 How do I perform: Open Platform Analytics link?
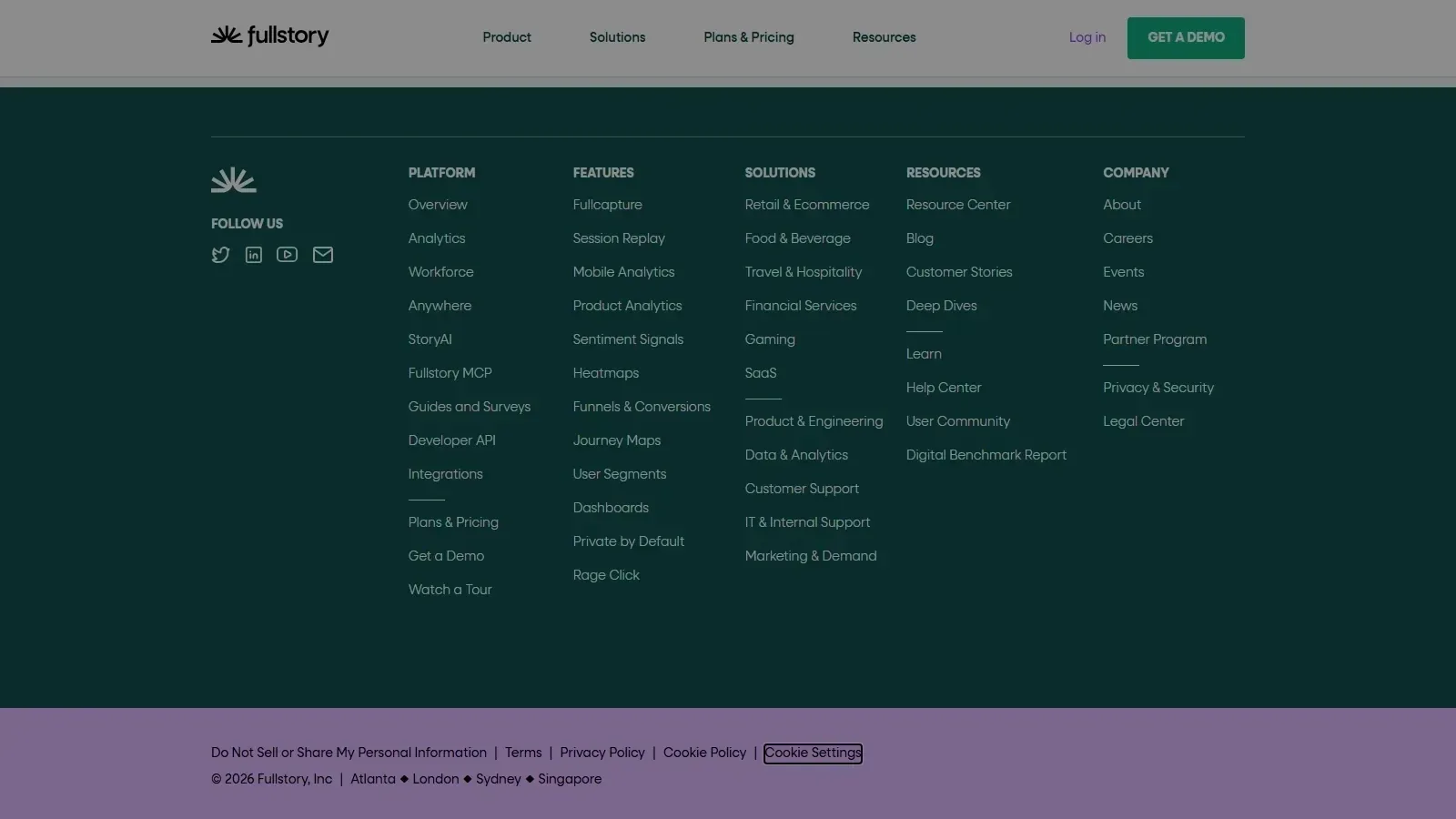coord(437,238)
